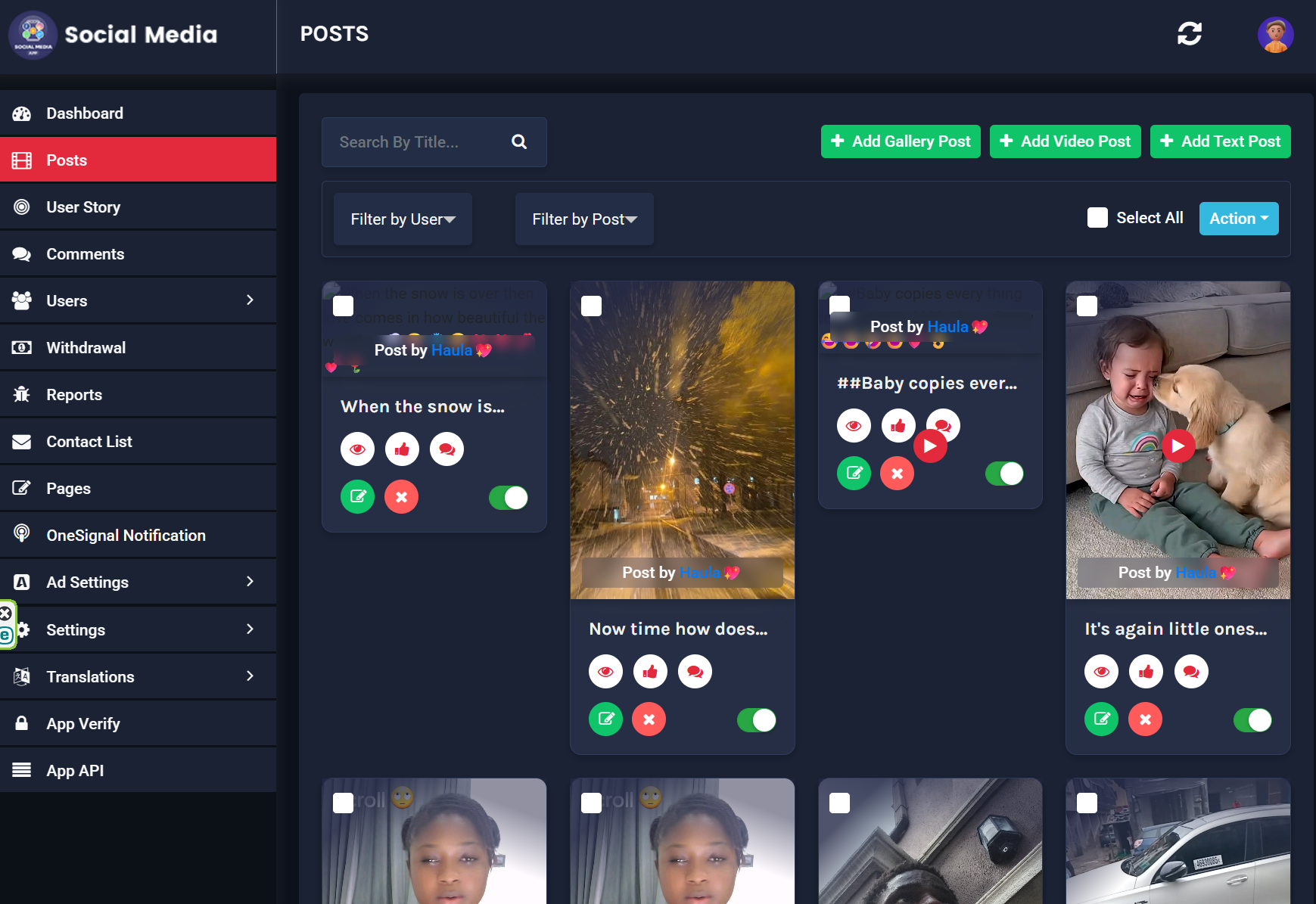The image size is (1316, 904).
Task: Open comments for 'When the snow is...' post
Action: [x=446, y=449]
